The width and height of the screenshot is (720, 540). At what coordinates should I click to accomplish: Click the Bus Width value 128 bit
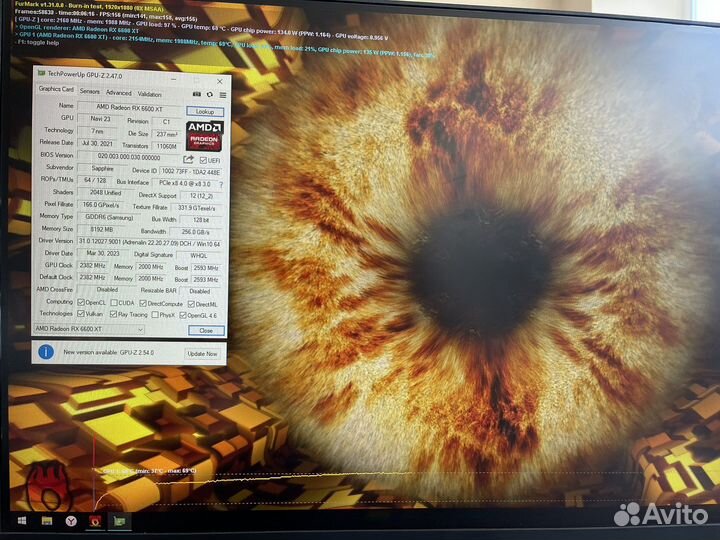click(x=201, y=220)
